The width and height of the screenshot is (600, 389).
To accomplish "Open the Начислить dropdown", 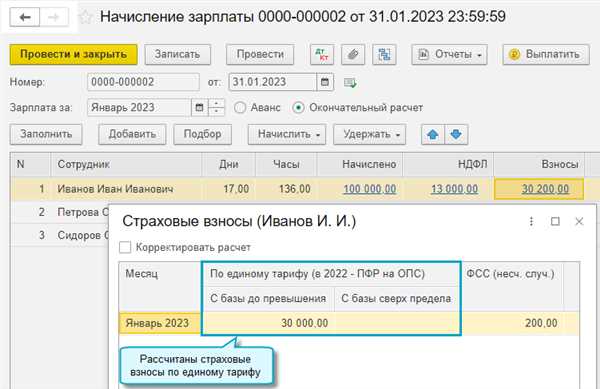I will click(287, 134).
